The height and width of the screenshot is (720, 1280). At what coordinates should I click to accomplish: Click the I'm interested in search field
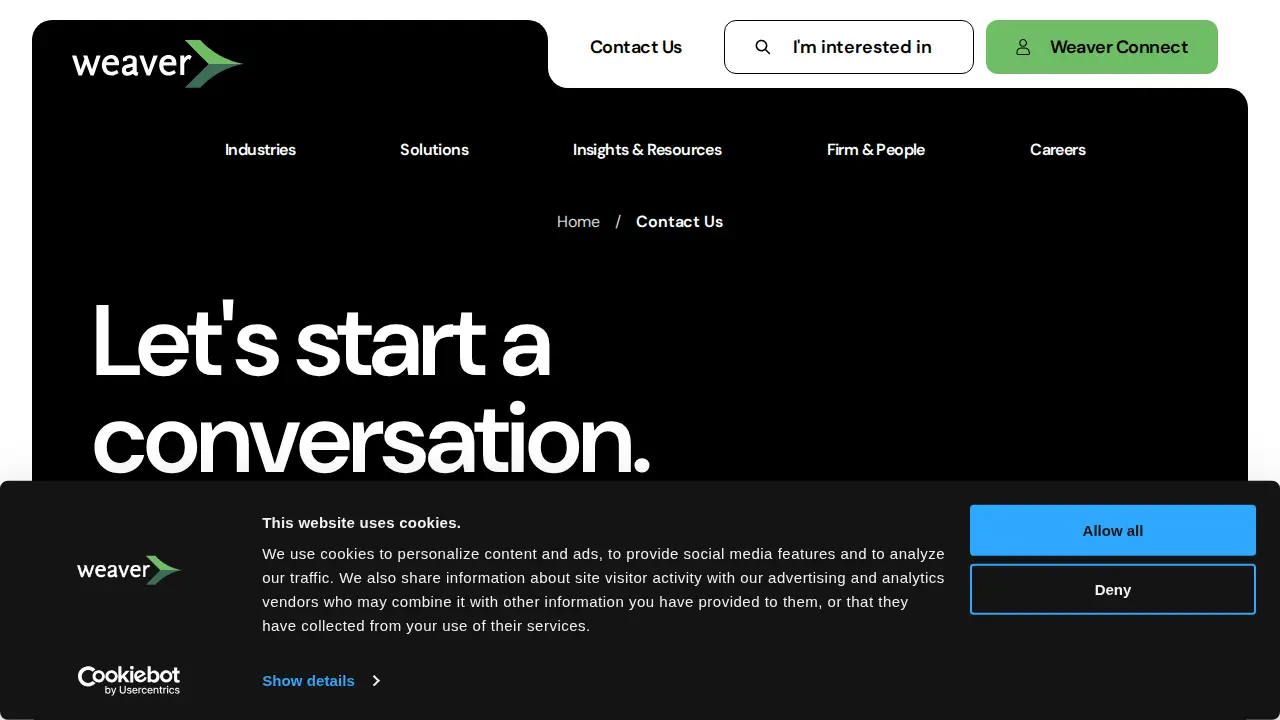(x=849, y=47)
